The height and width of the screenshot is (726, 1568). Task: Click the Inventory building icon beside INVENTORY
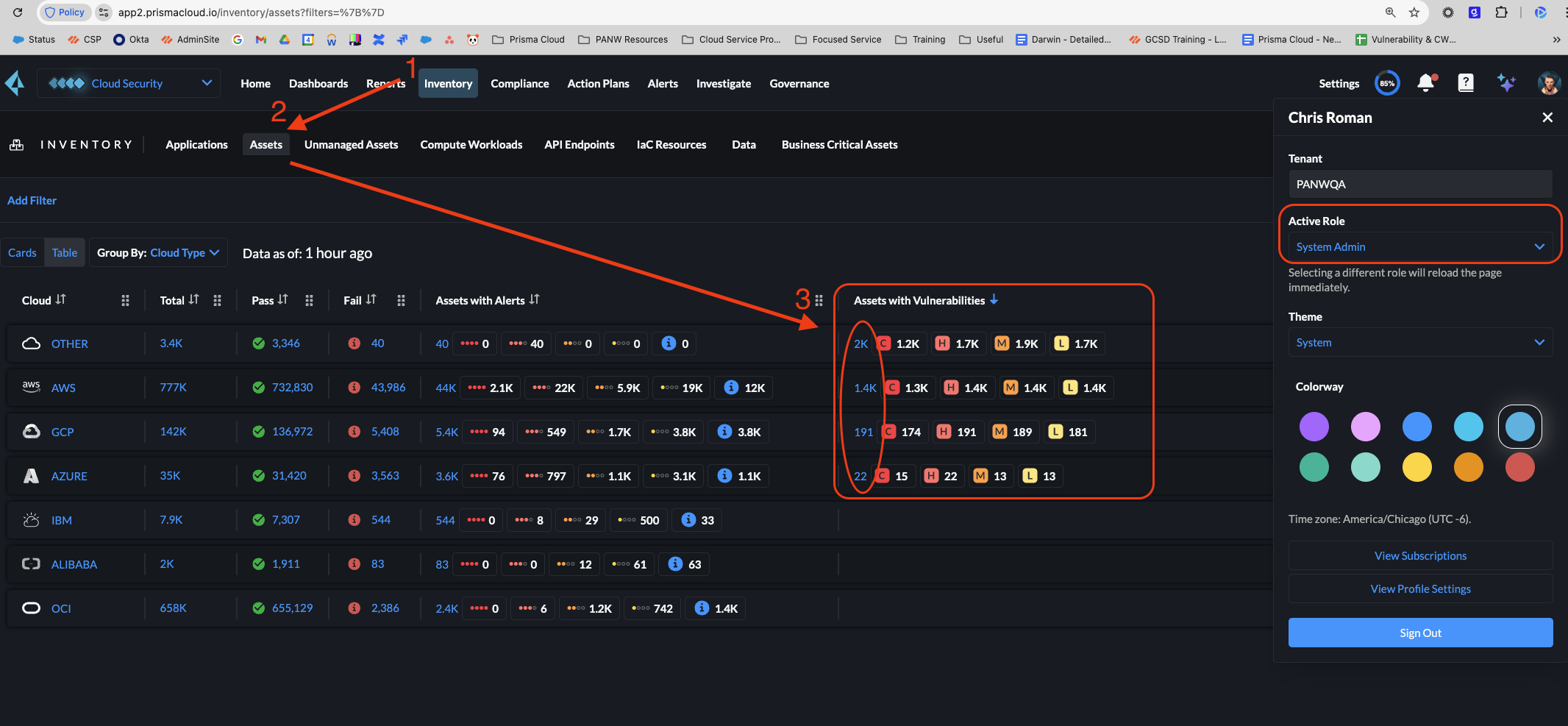16,145
